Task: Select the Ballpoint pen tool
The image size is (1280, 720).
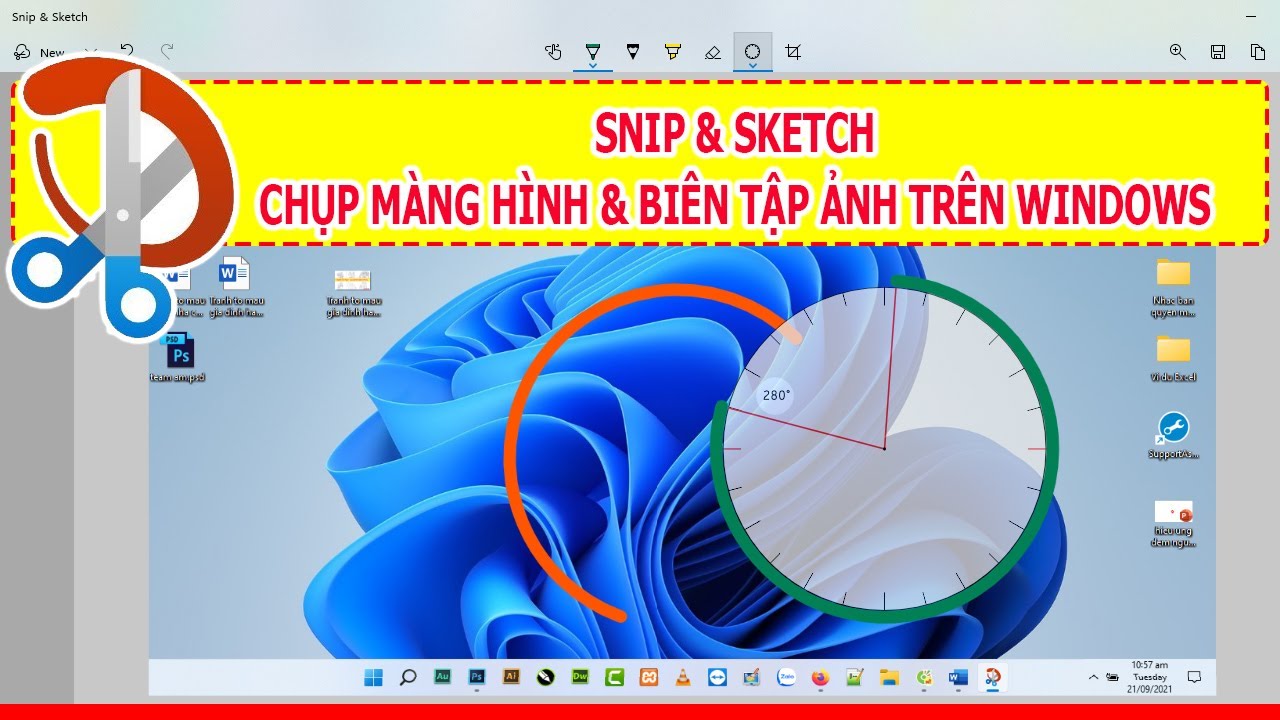Action: coord(593,50)
